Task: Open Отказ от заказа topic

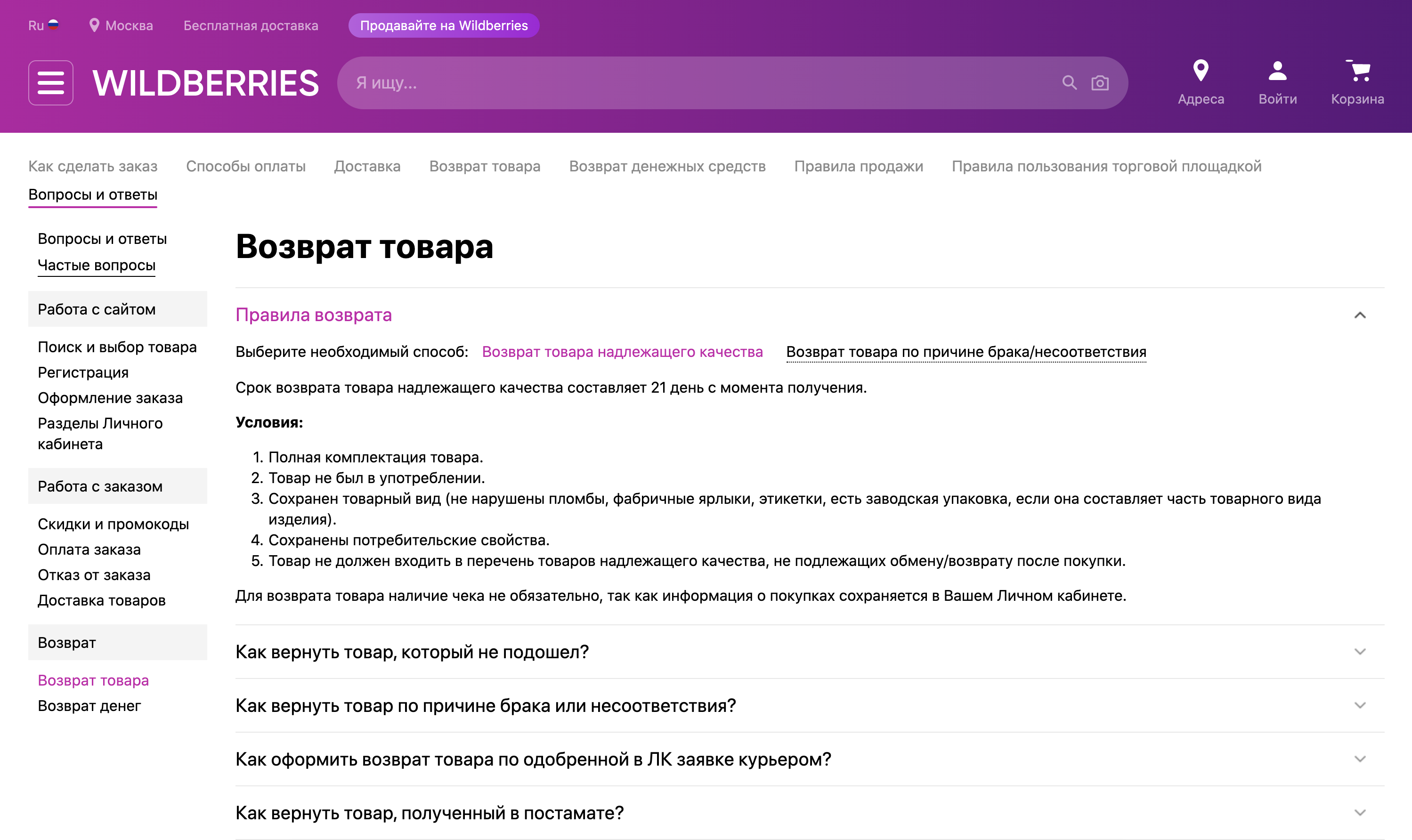Action: [x=94, y=575]
